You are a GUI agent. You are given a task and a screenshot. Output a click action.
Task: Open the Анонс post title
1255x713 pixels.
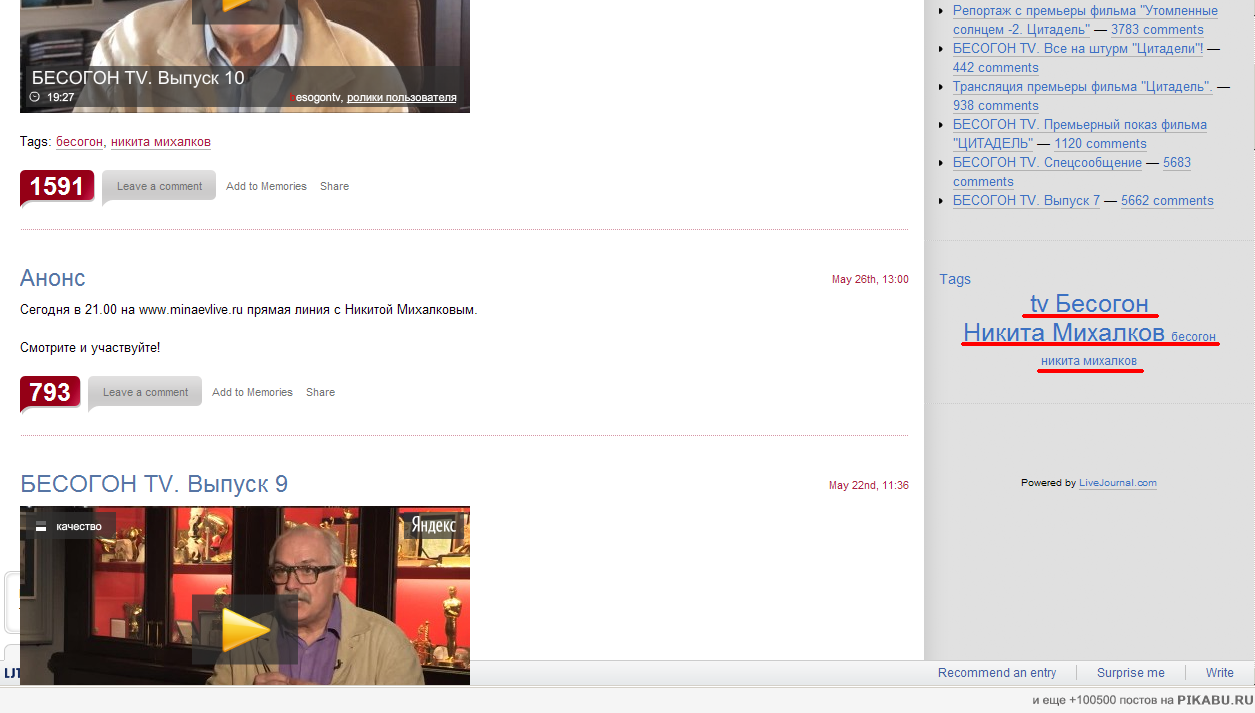pyautogui.click(x=53, y=278)
